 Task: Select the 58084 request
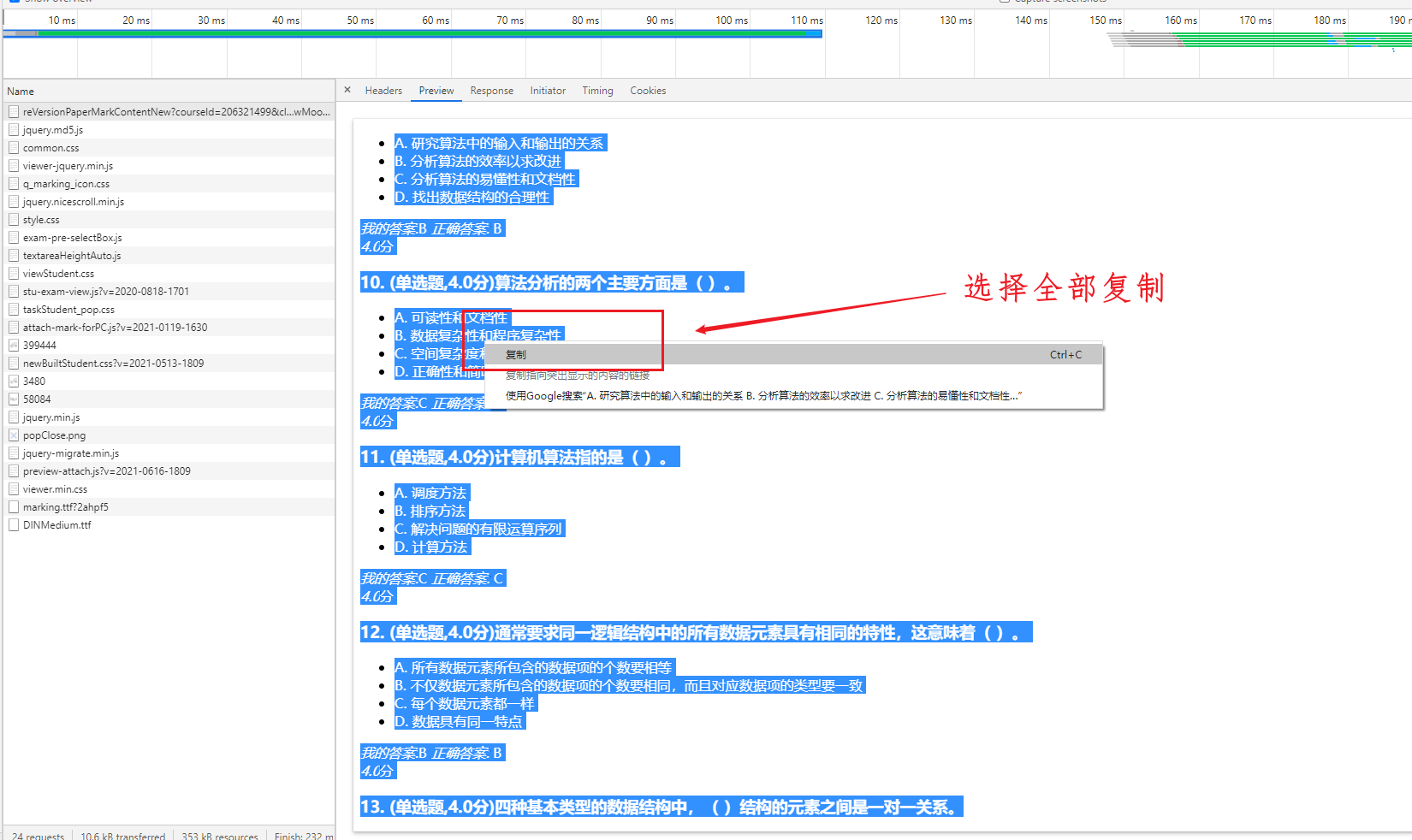[x=169, y=399]
